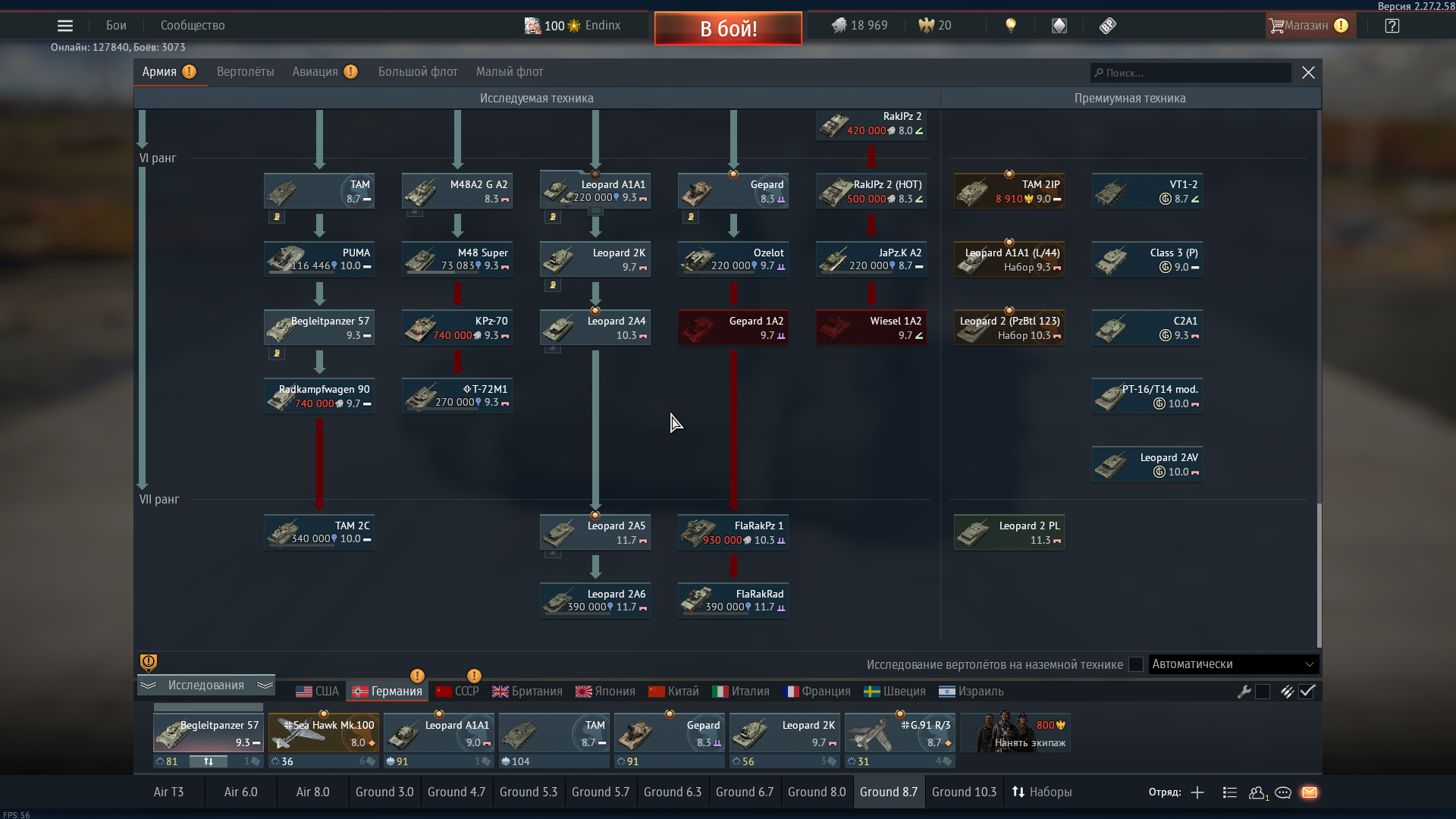The height and width of the screenshot is (819, 1456).
Task: Select the Япония nation tab
Action: (605, 692)
